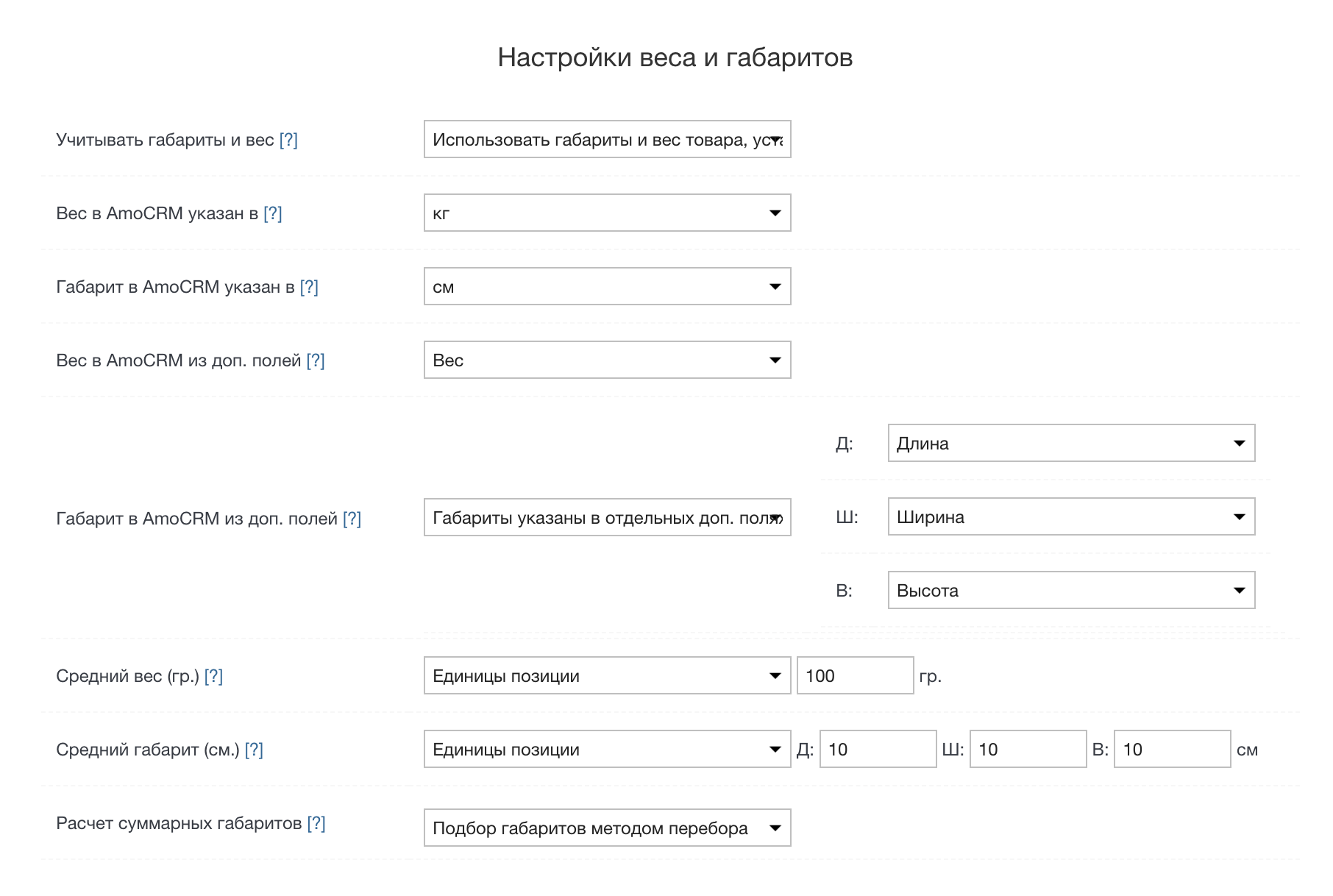This screenshot has width=1333, height=896.
Task: Show hint for 'Средний вес (гр.)'
Action: [213, 676]
